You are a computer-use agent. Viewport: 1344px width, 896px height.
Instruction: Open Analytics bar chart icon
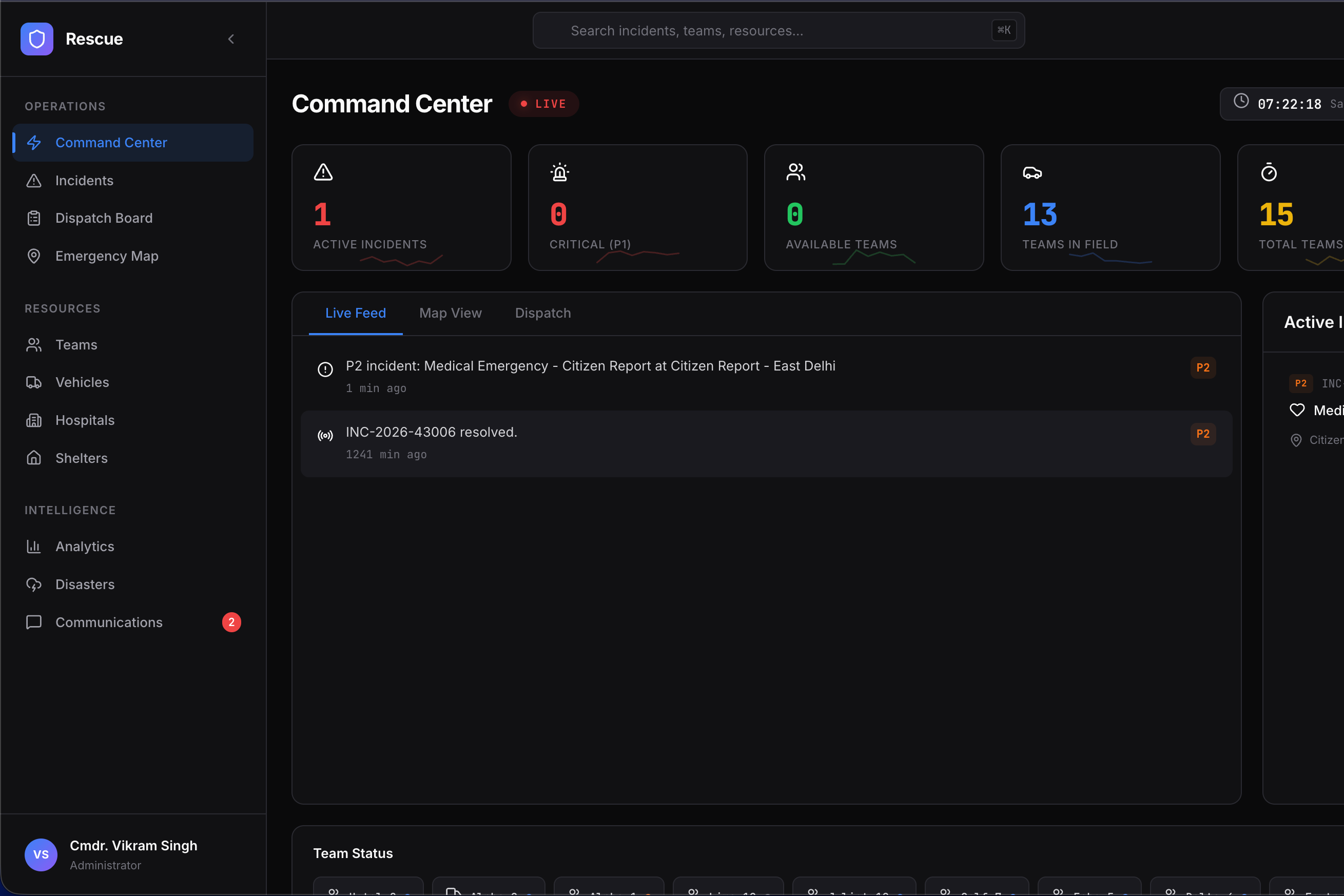34,547
